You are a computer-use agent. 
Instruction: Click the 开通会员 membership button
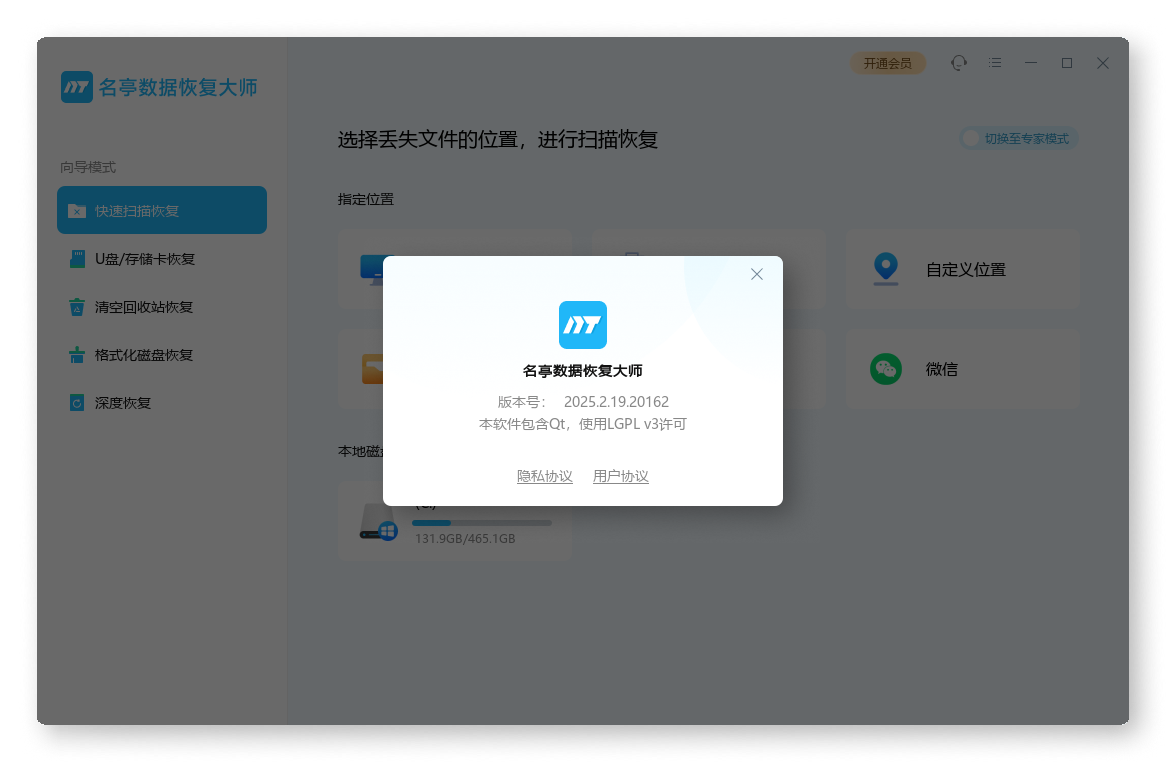[887, 62]
